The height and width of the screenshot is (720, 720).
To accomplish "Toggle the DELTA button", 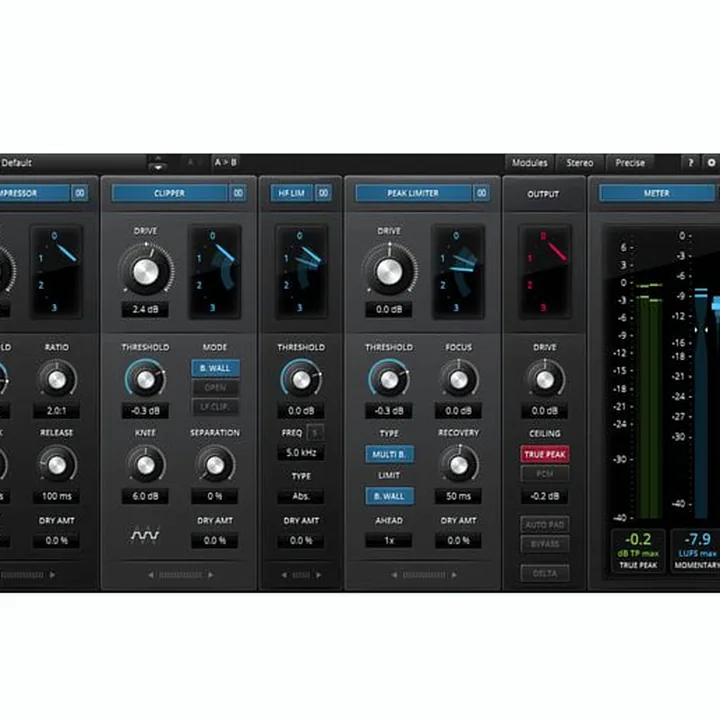I will pos(545,573).
